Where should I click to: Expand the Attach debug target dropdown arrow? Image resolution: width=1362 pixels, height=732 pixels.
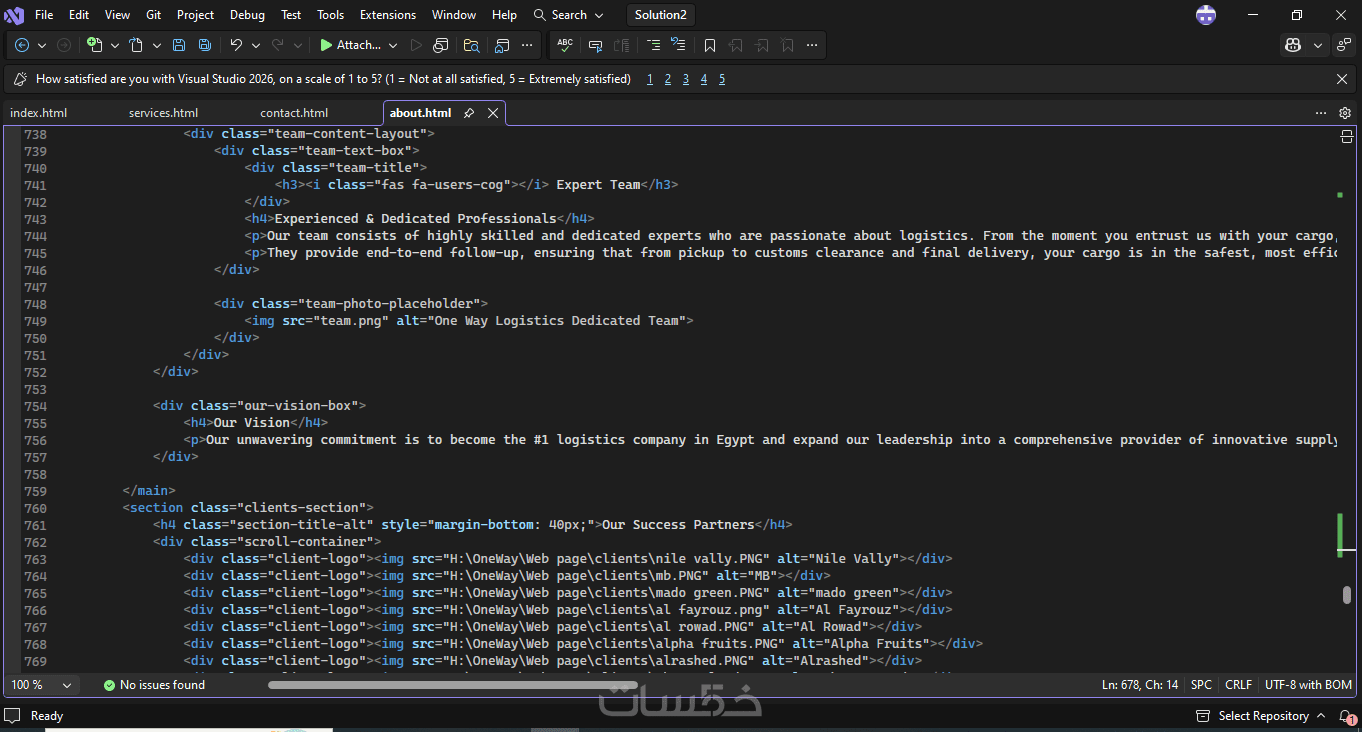[393, 45]
